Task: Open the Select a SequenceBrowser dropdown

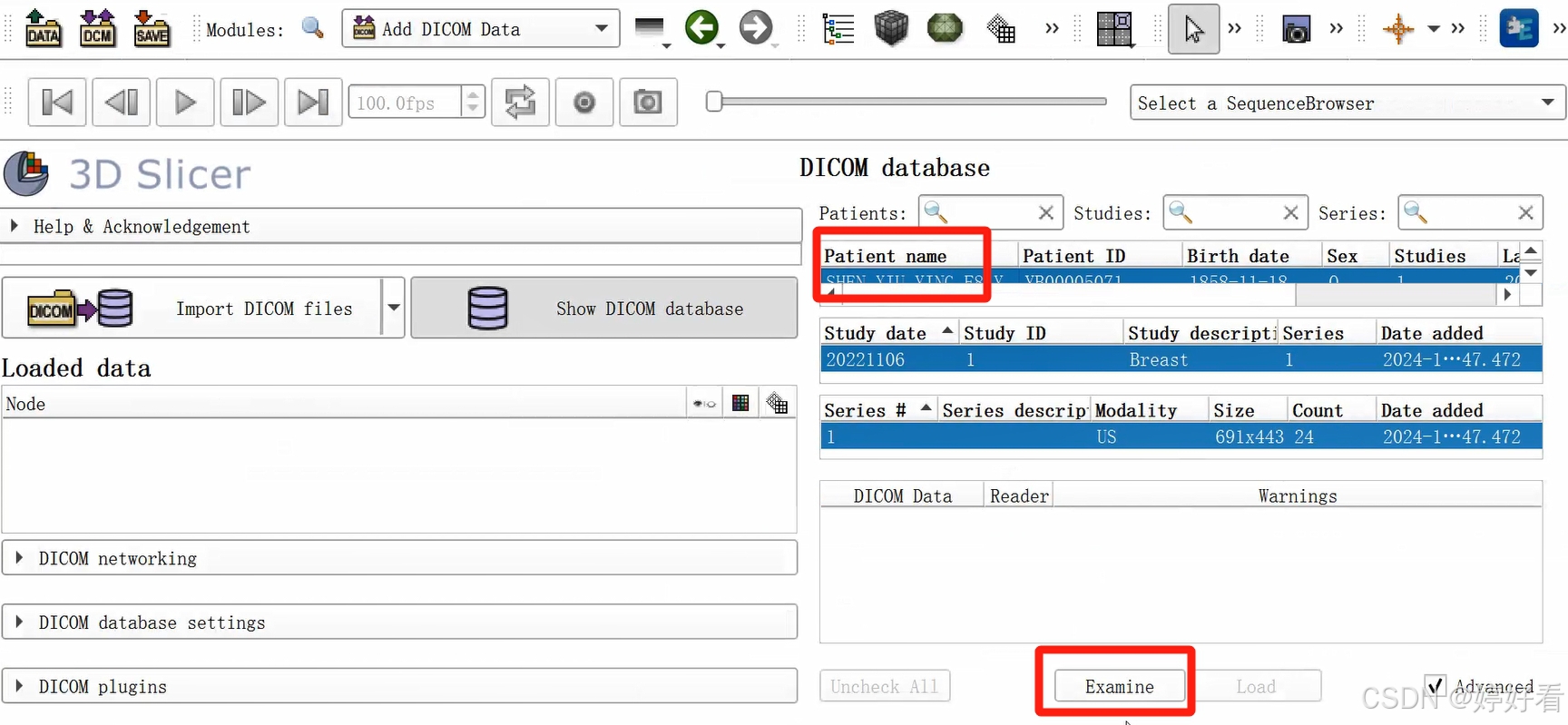Action: (1347, 103)
